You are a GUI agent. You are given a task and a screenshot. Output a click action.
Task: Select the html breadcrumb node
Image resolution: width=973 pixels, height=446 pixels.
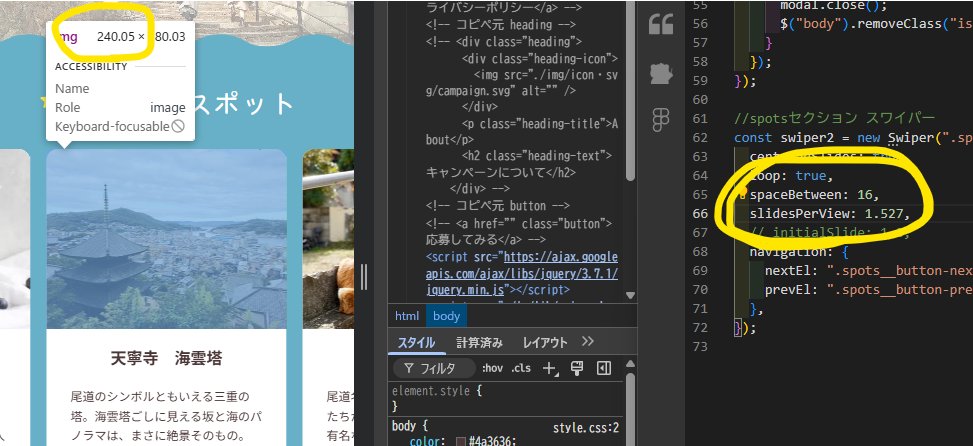407,316
